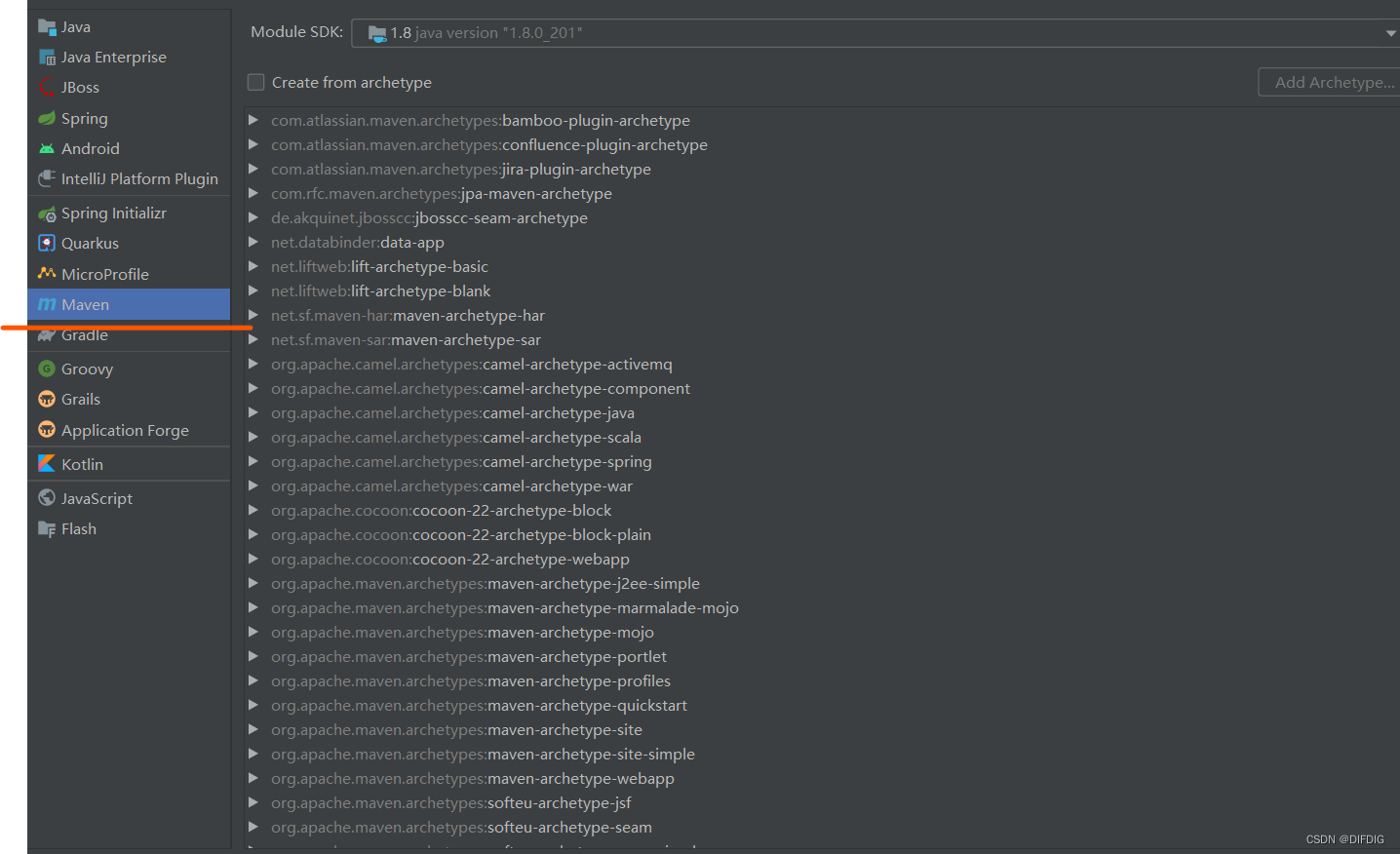Image resolution: width=1400 pixels, height=854 pixels.
Task: Click the MicroProfile icon
Action: coord(47,273)
